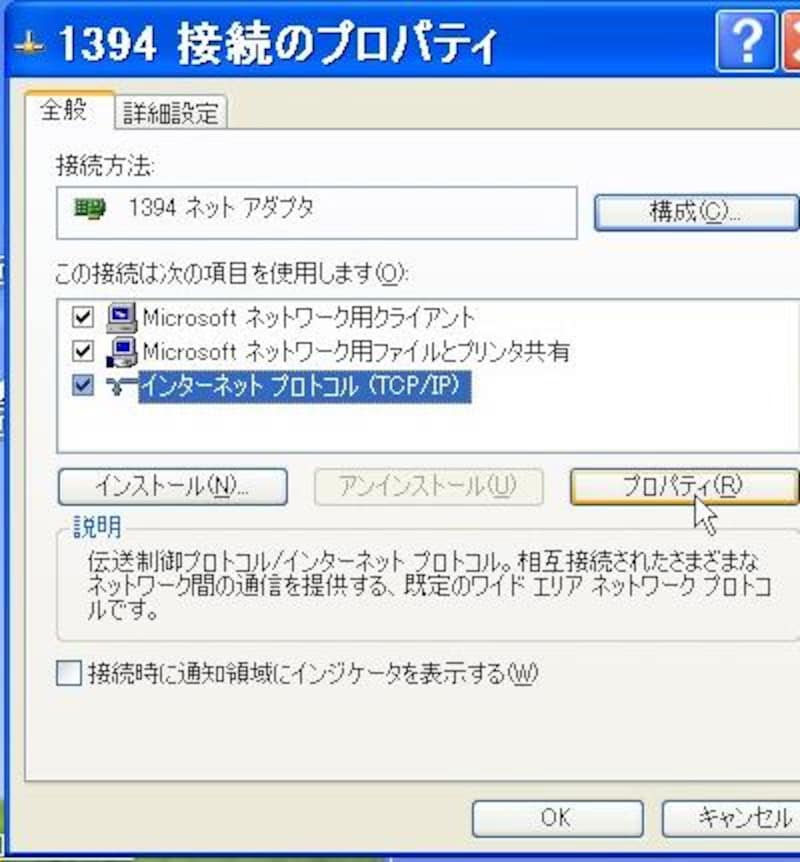Uncheck ファイルとプリンタ共有 checkbox
This screenshot has height=862, width=800.
83,351
